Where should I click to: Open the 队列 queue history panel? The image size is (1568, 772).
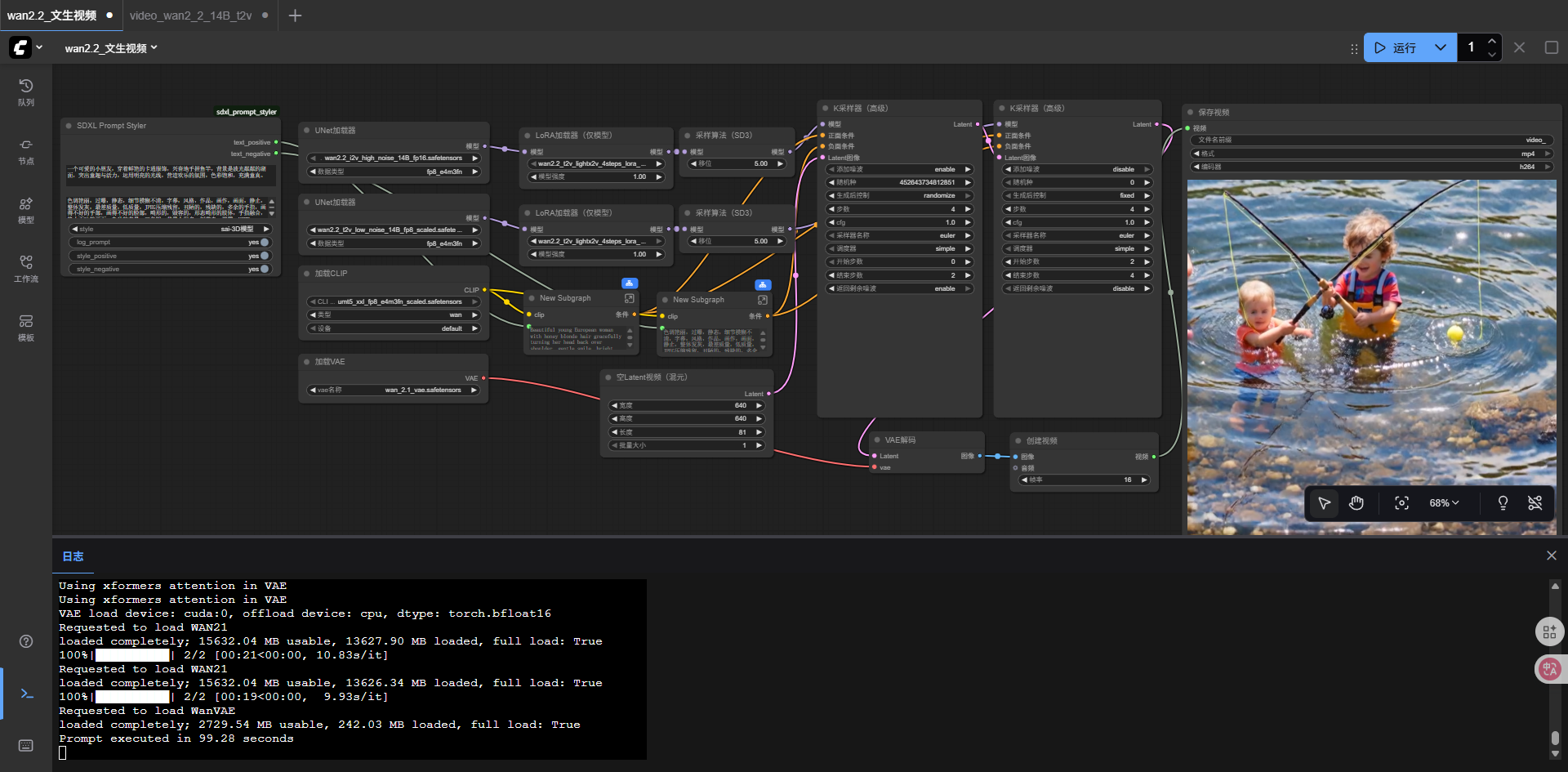tap(26, 92)
